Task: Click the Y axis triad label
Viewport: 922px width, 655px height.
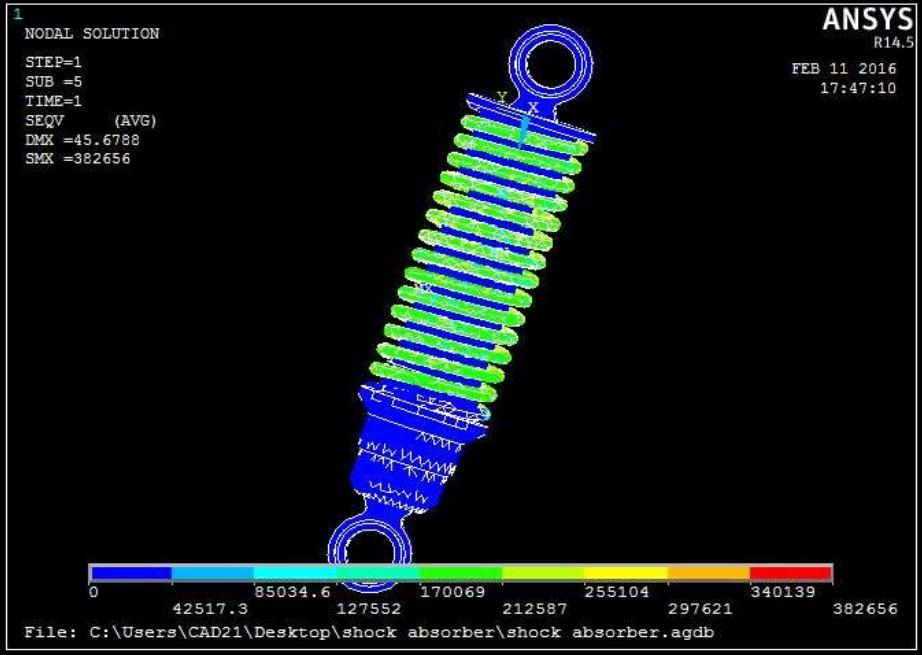Action: (x=502, y=97)
